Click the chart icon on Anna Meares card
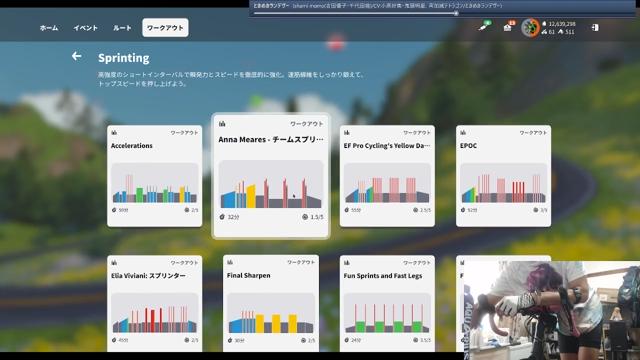 (222, 124)
